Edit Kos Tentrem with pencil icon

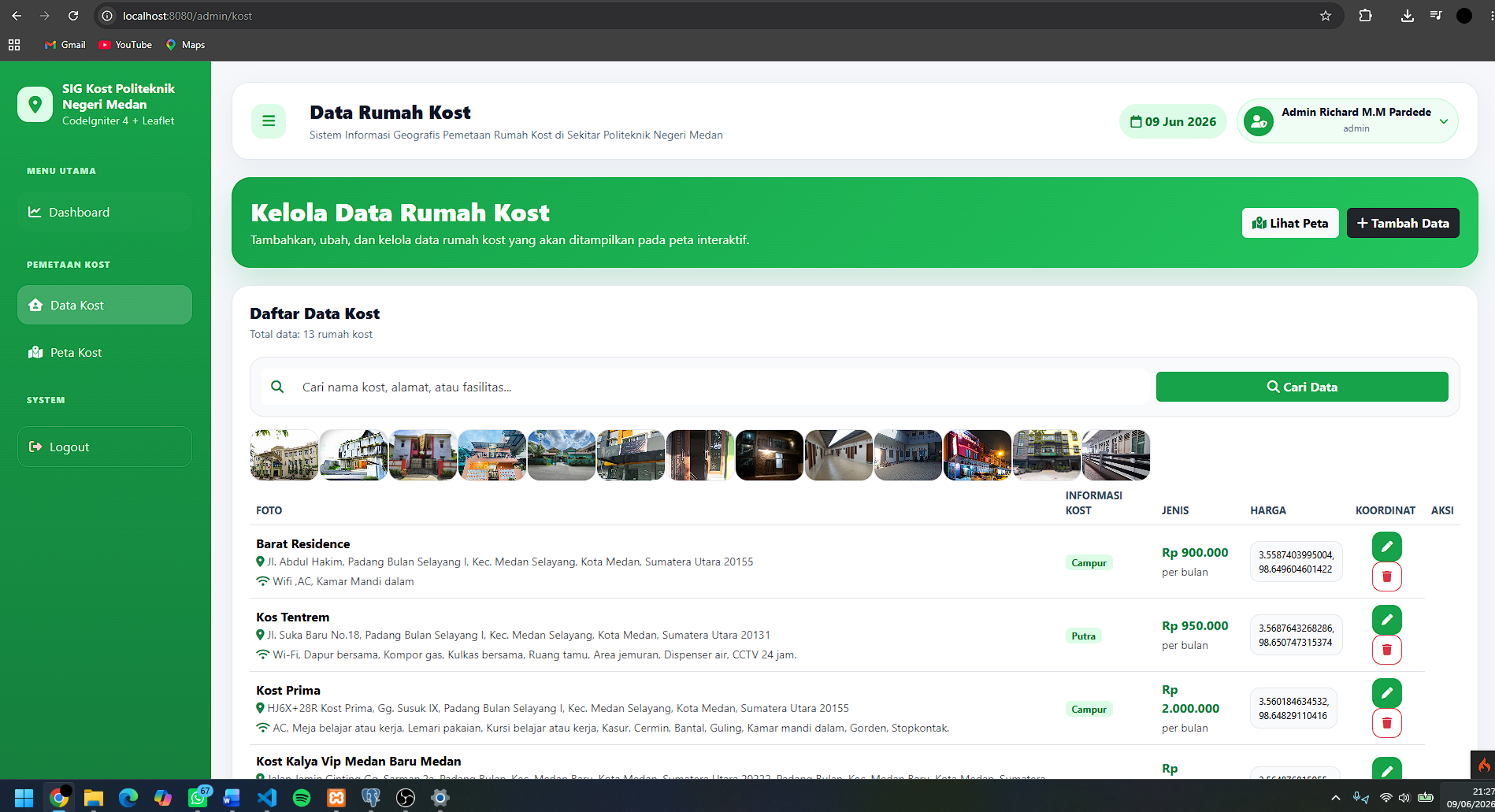tap(1387, 620)
